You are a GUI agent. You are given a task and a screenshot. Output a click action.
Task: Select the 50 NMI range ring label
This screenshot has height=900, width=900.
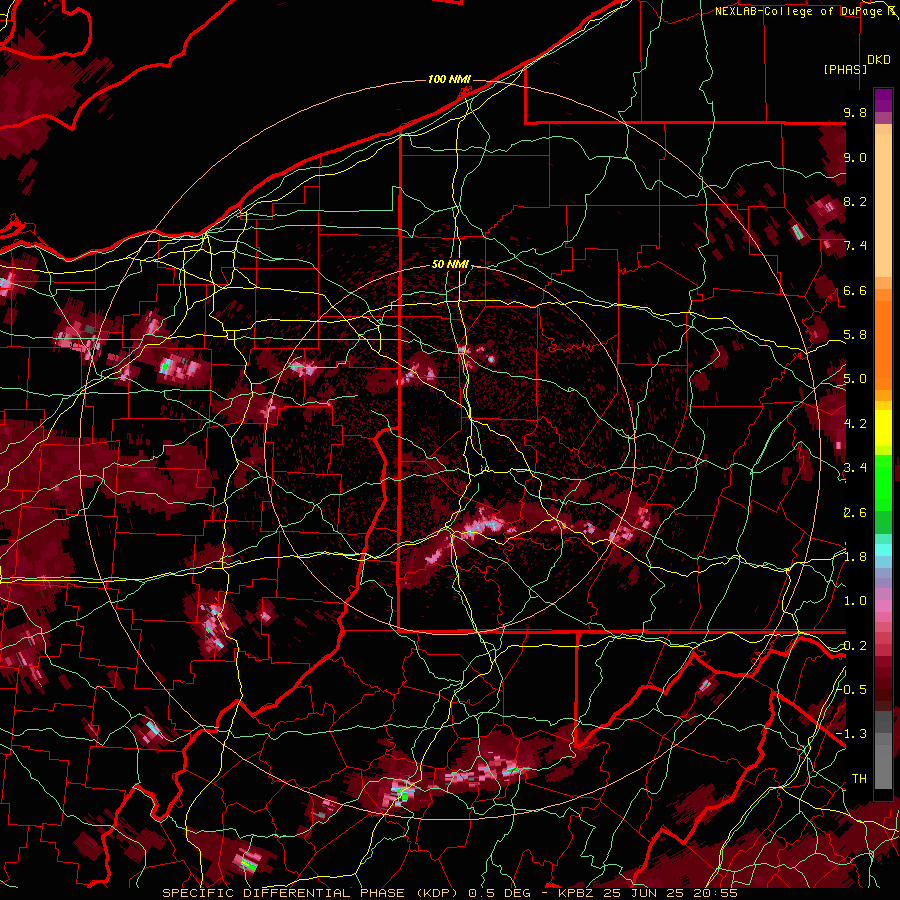point(450,264)
